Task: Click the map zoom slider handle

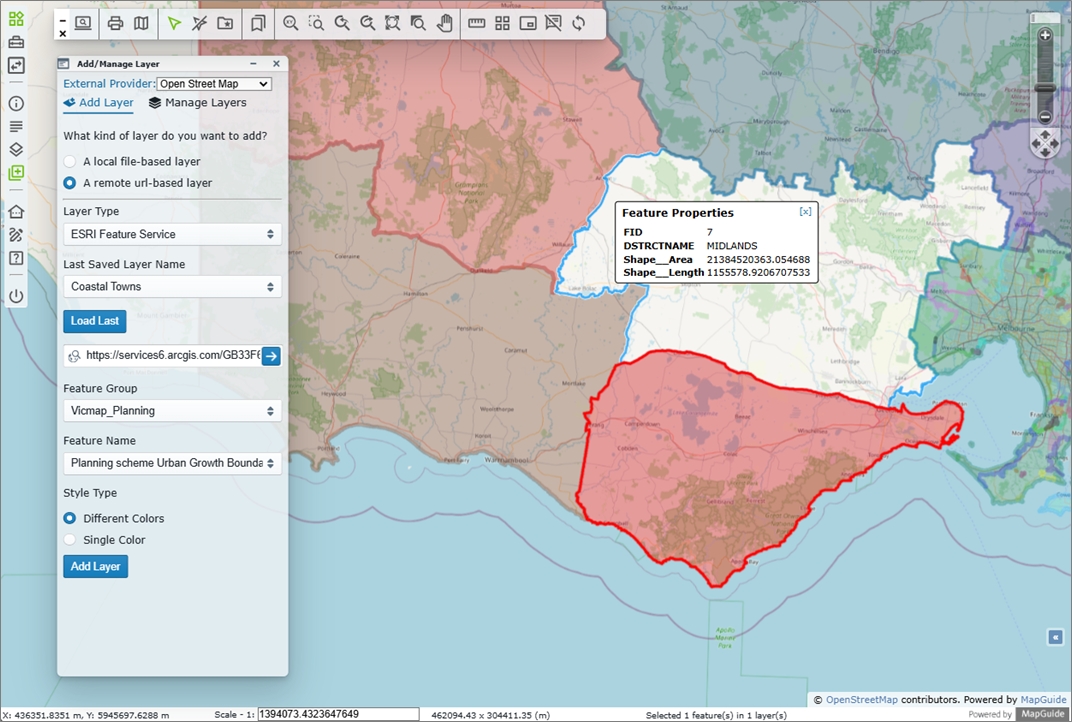Action: pos(1045,88)
